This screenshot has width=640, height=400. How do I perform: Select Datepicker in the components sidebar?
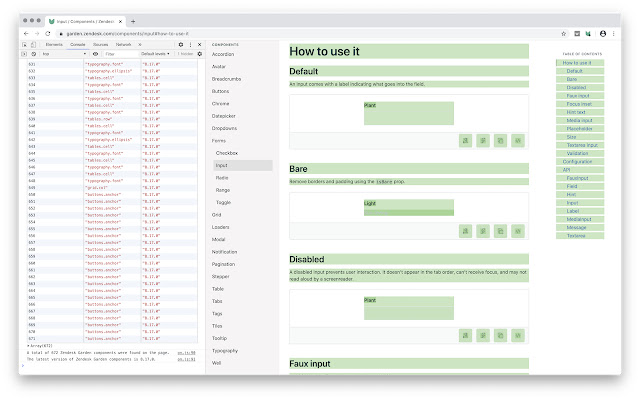coord(225,115)
